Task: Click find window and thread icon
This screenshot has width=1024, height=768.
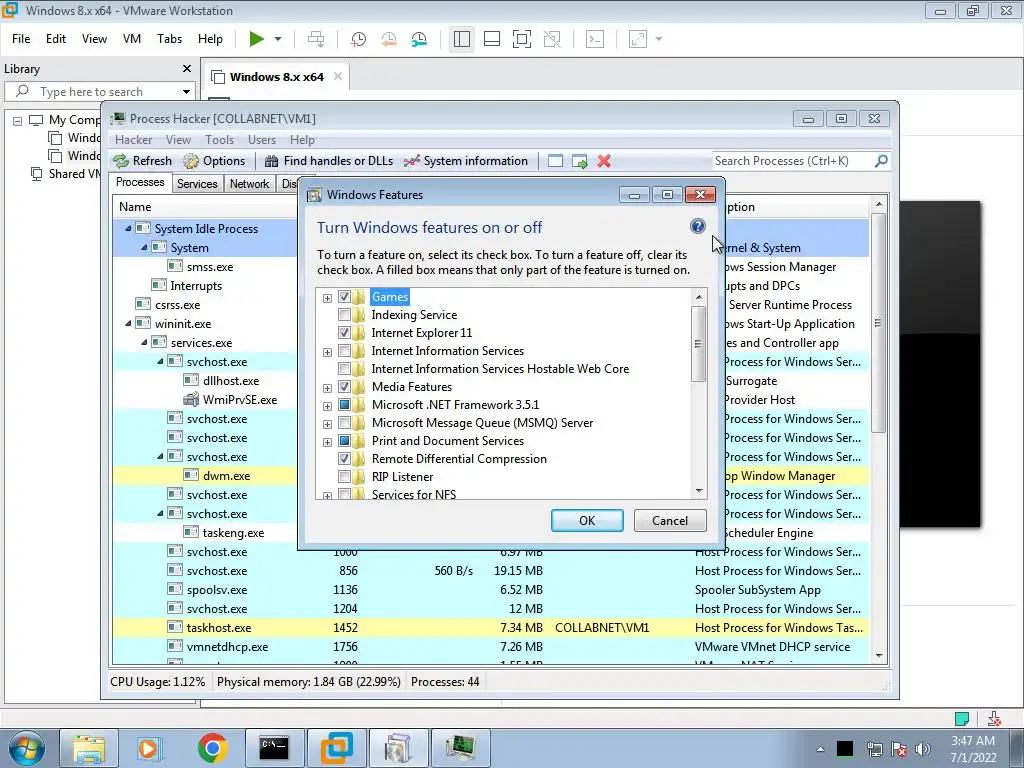Action: [579, 161]
